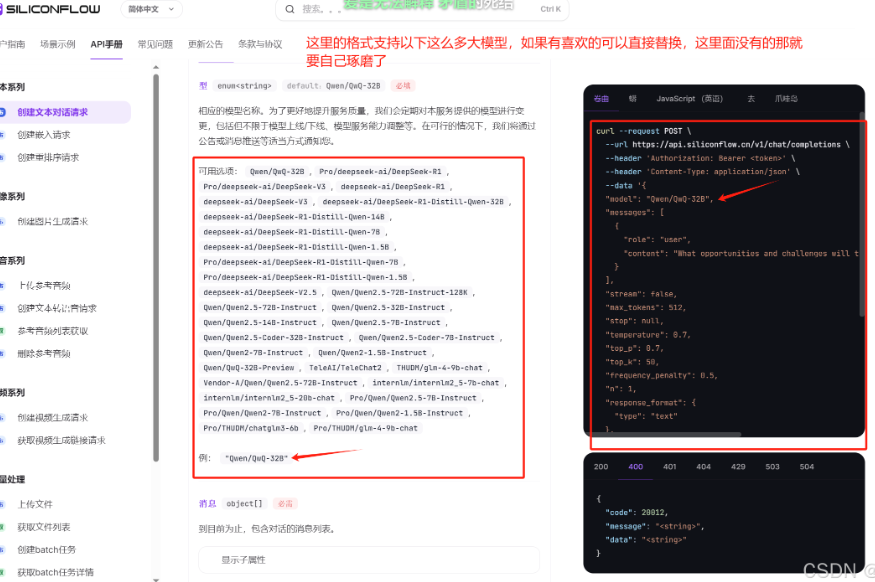Open 创建嵌入请求 in the sidebar
Image resolution: width=875 pixels, height=582 pixels.
click(x=44, y=134)
